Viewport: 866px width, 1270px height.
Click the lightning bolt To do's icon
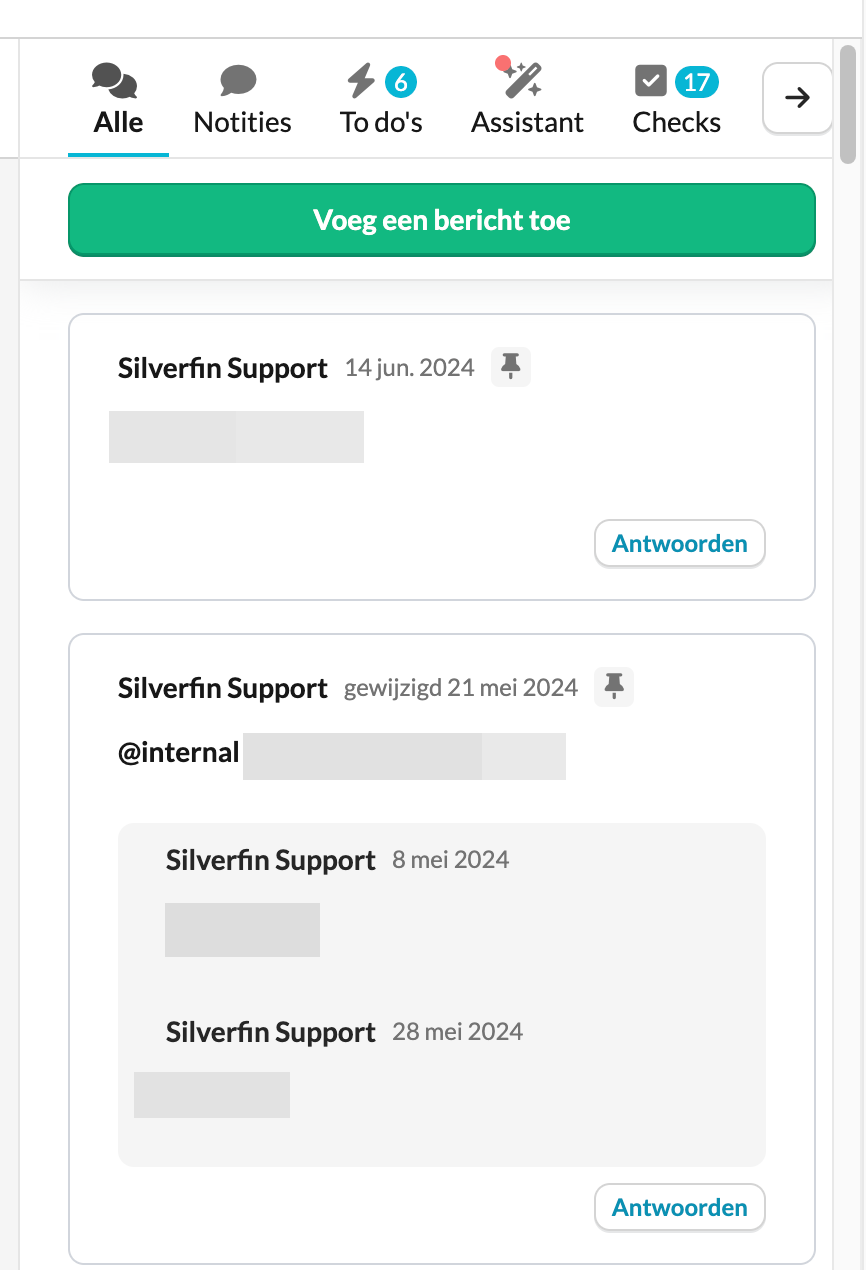point(359,80)
